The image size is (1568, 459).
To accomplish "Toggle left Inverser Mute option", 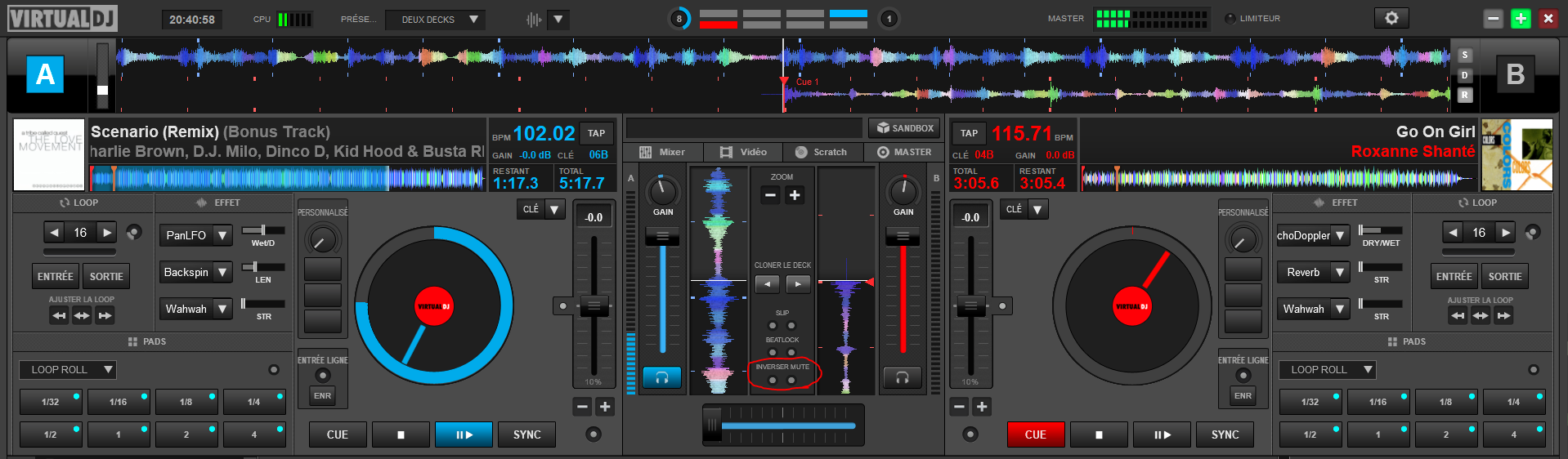I will (x=773, y=381).
